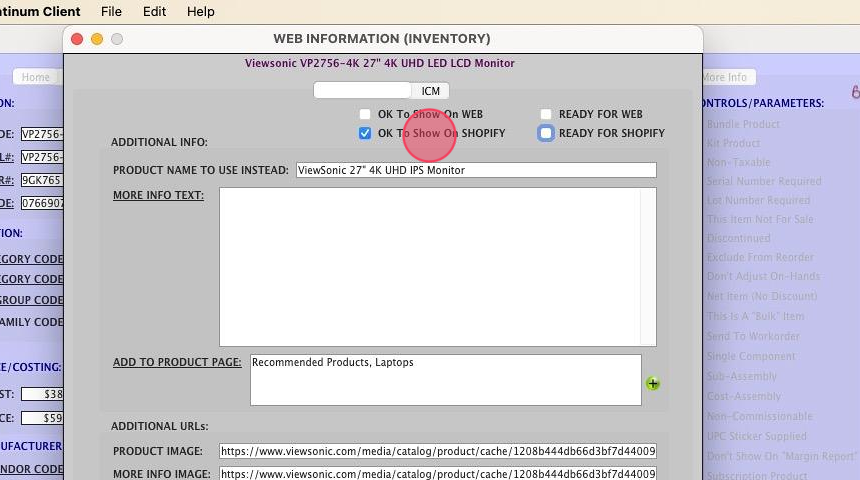This screenshot has width=860, height=480.
Task: Click Discontinued option in background window
Action: tap(738, 238)
